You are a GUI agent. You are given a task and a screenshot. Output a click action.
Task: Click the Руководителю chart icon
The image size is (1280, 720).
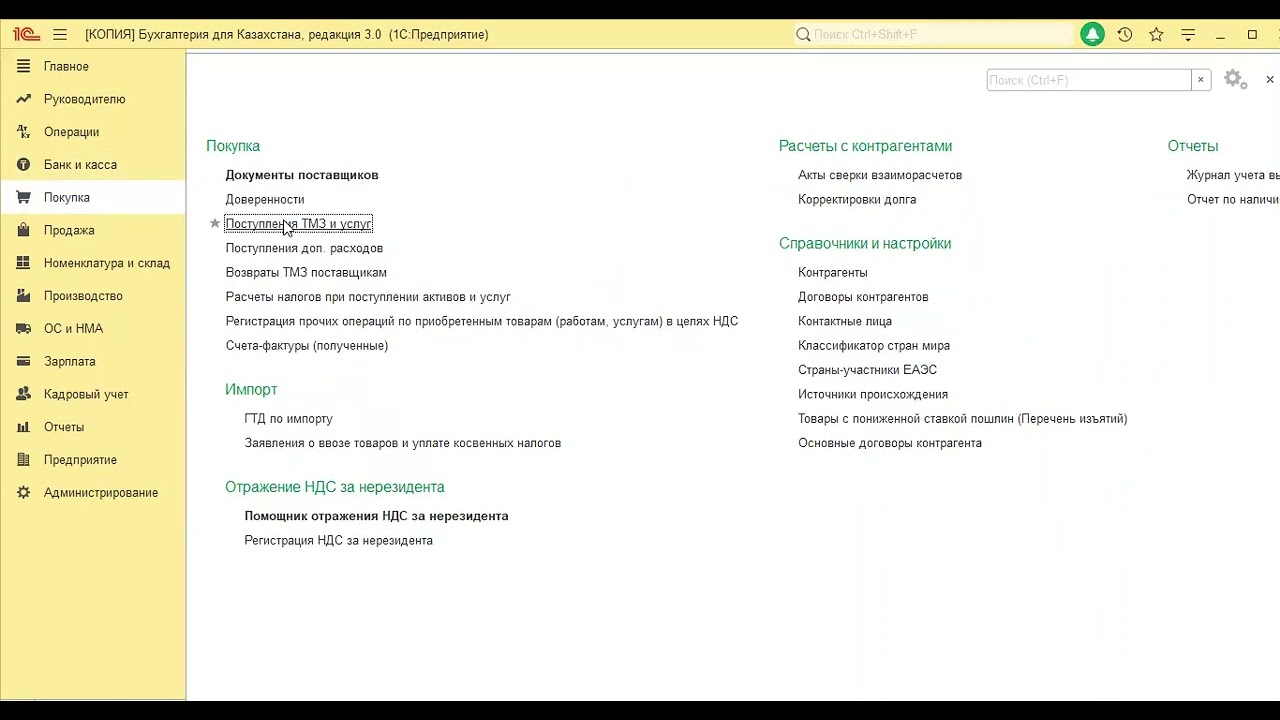click(23, 99)
